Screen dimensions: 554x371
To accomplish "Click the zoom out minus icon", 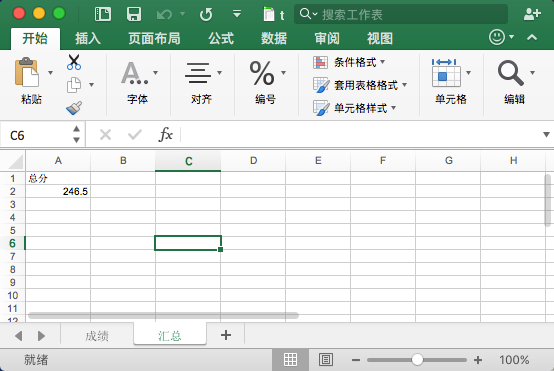I will click(356, 360).
